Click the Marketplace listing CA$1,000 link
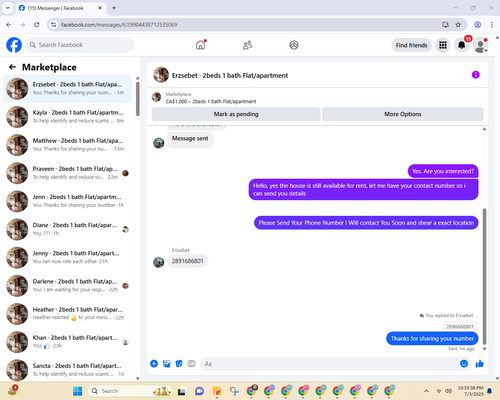Screen dimensions: 500x400 tap(211, 101)
